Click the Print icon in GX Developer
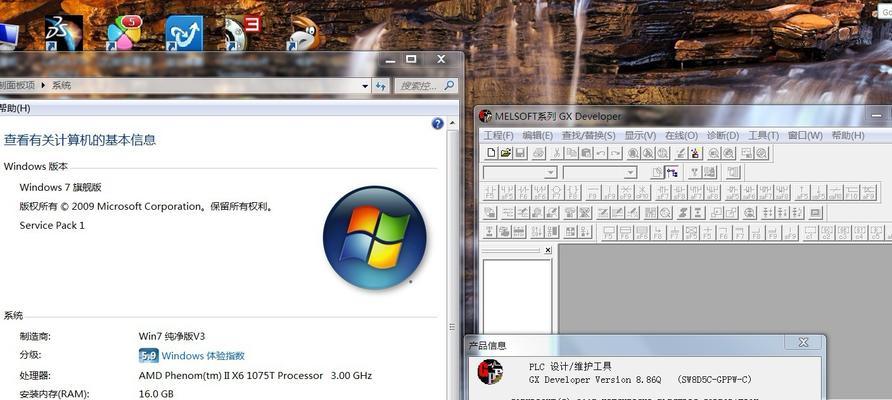 [x=539, y=153]
